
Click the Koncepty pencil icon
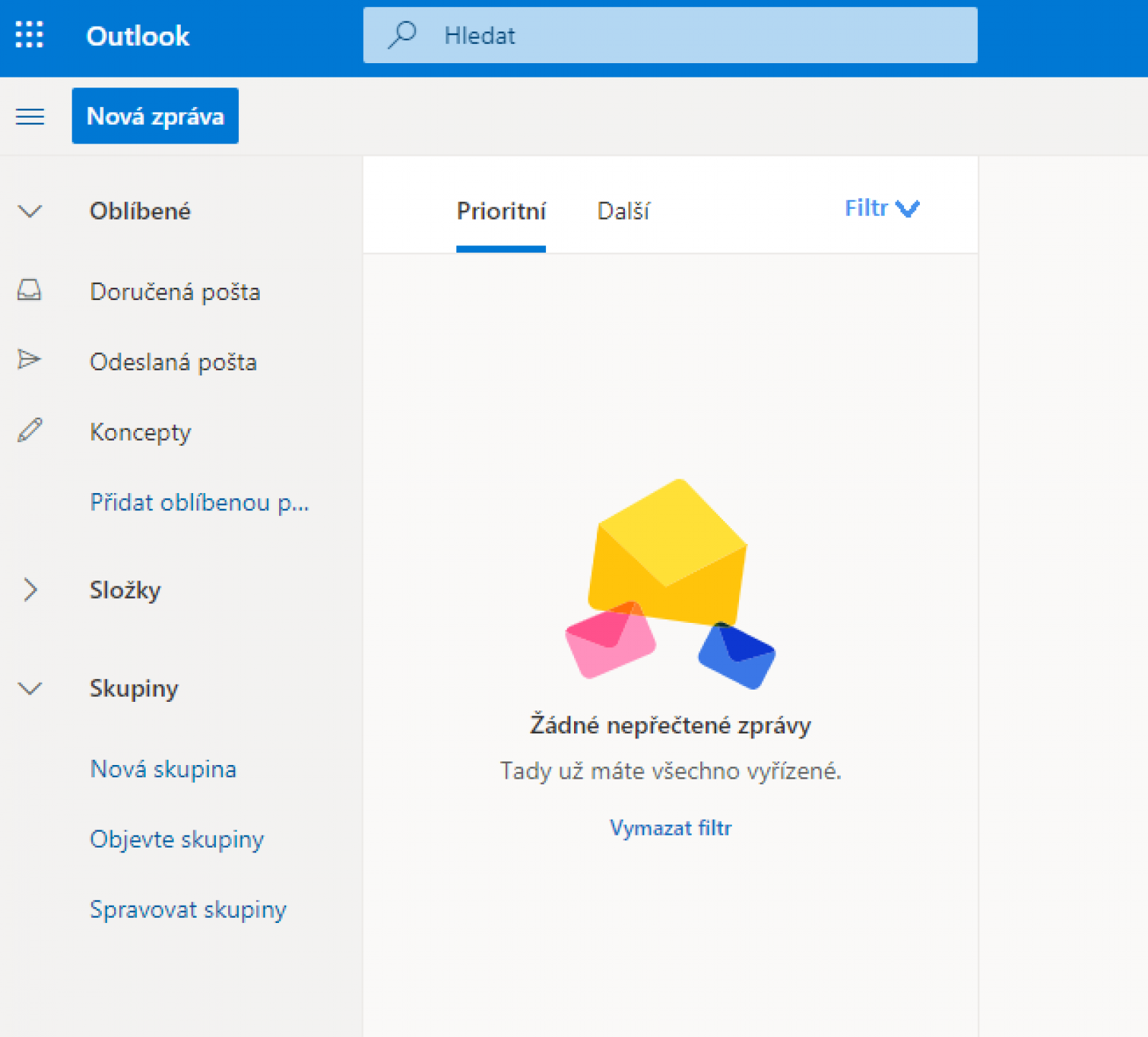(29, 430)
